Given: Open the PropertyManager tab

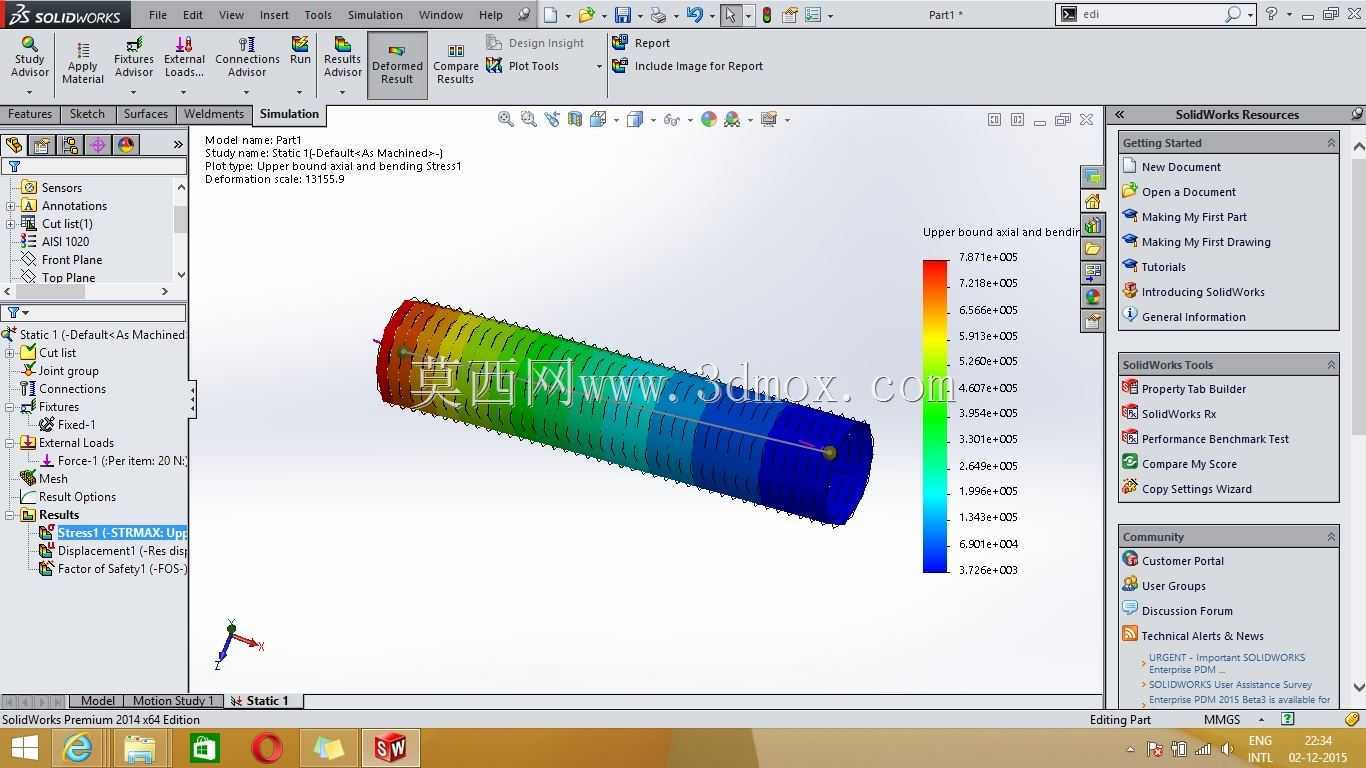Looking at the screenshot, I should click(x=42, y=145).
